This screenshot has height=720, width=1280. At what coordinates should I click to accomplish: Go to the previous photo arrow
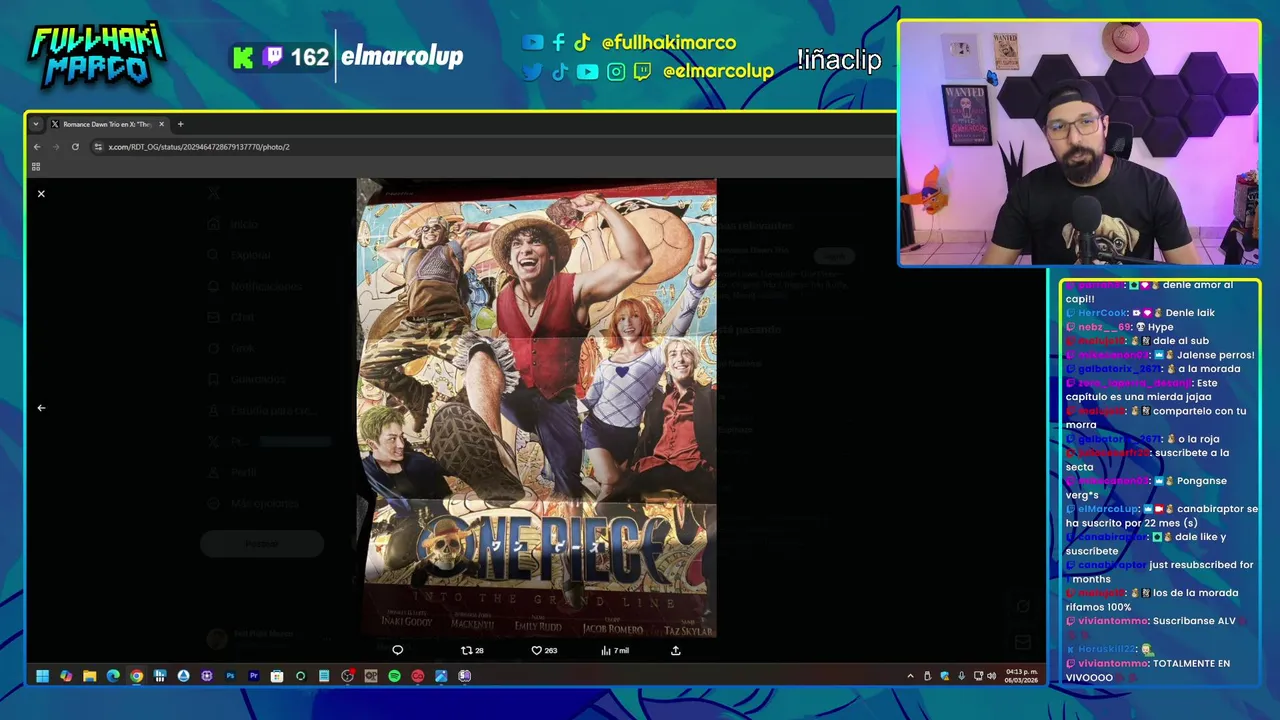tap(41, 408)
